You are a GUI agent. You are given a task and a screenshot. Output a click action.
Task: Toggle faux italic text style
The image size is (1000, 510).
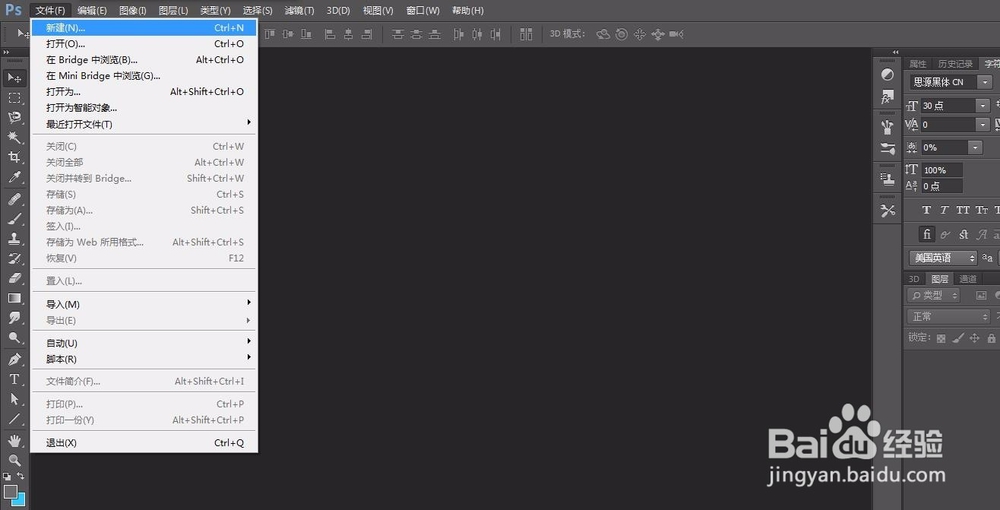[x=945, y=210]
